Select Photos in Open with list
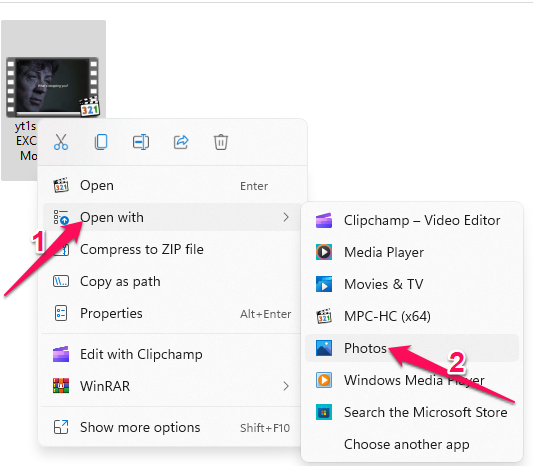533x466 pixels. tap(412, 348)
